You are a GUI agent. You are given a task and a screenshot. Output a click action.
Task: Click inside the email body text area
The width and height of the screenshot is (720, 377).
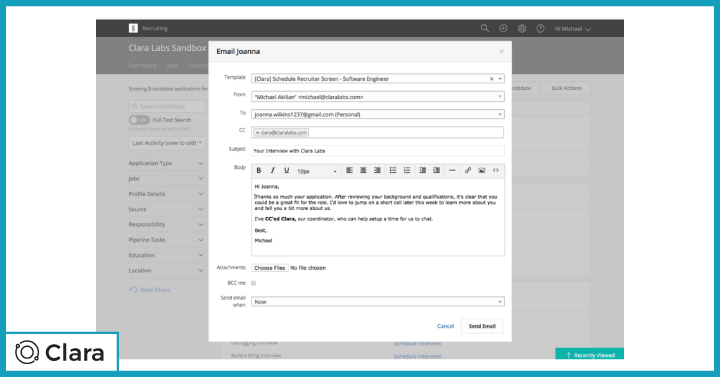pyautogui.click(x=377, y=217)
